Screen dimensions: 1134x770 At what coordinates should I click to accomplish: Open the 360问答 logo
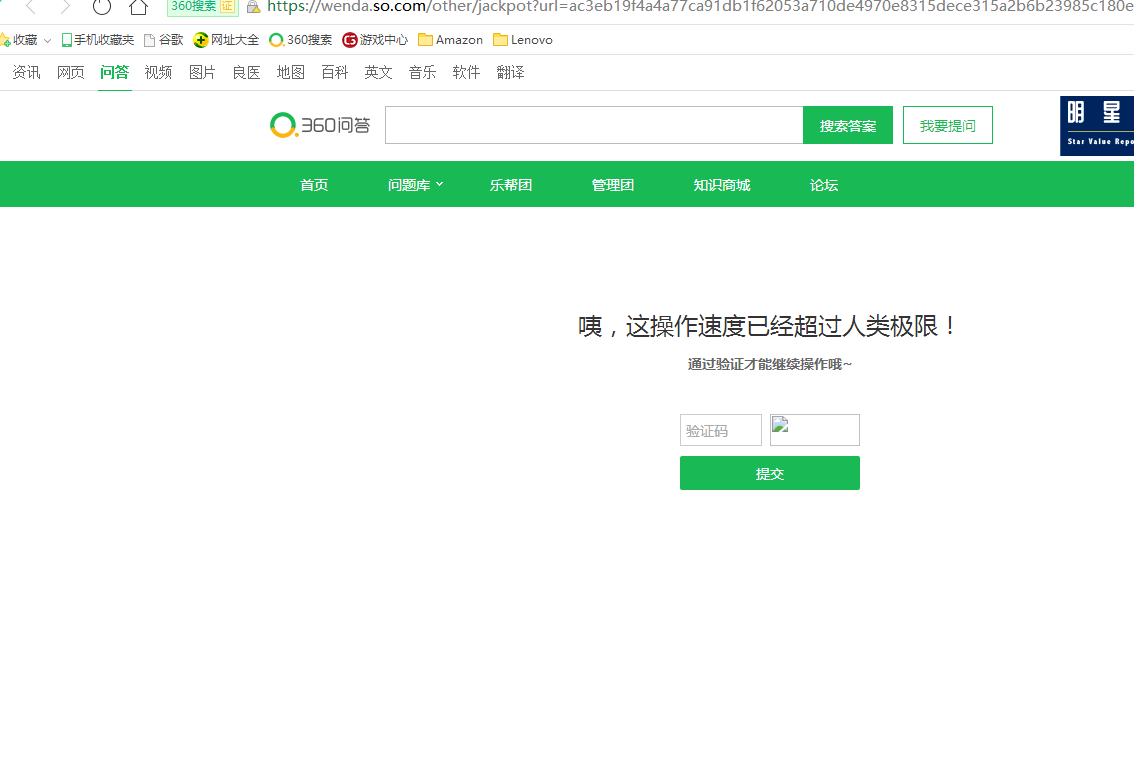pyautogui.click(x=320, y=125)
